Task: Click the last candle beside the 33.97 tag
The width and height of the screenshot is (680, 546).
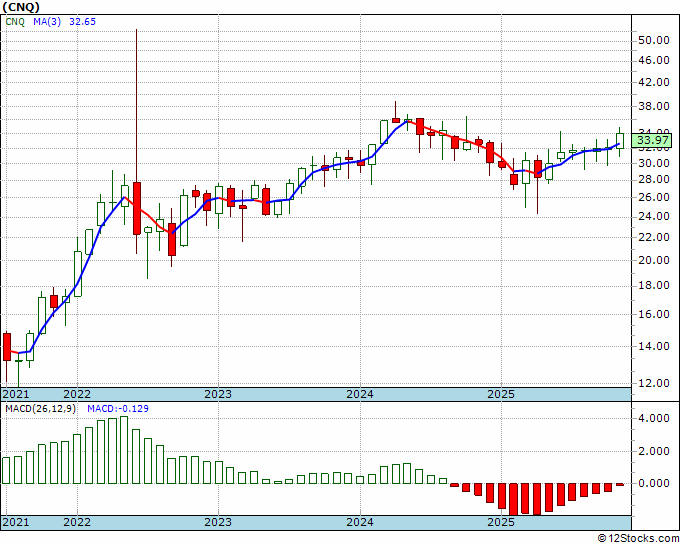Action: pos(620,141)
